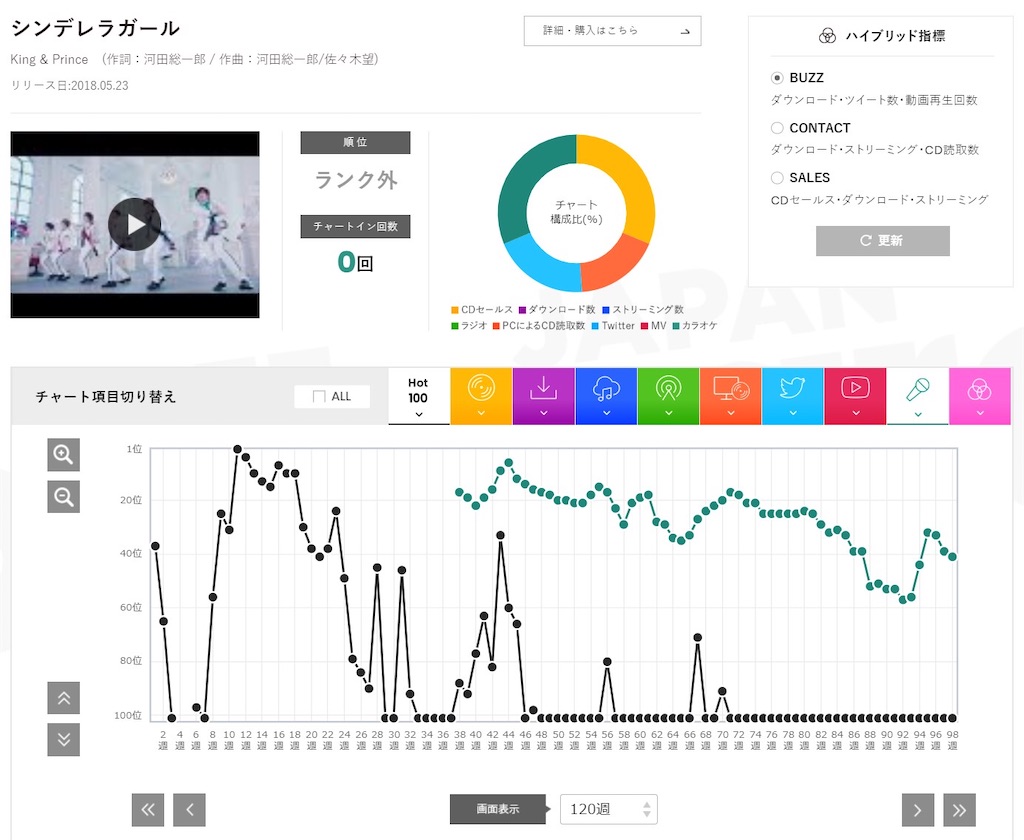Image resolution: width=1024 pixels, height=840 pixels.
Task: Select the orange-red PC CD lookup tab
Action: click(x=730, y=396)
